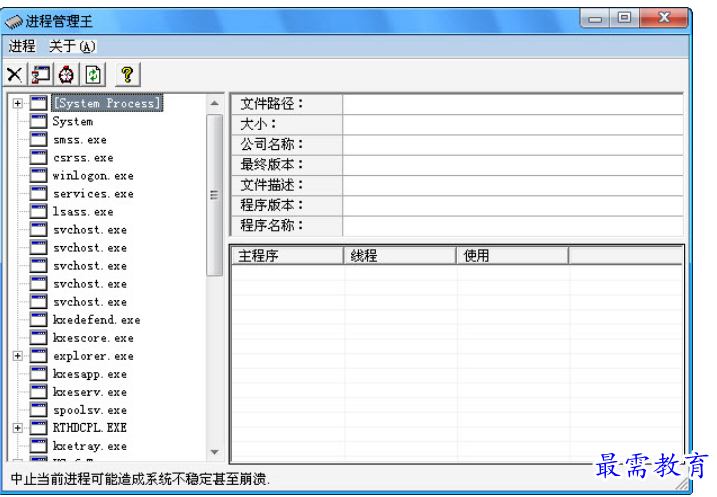Click the process tree scrollbar thumb

pyautogui.click(x=214, y=195)
